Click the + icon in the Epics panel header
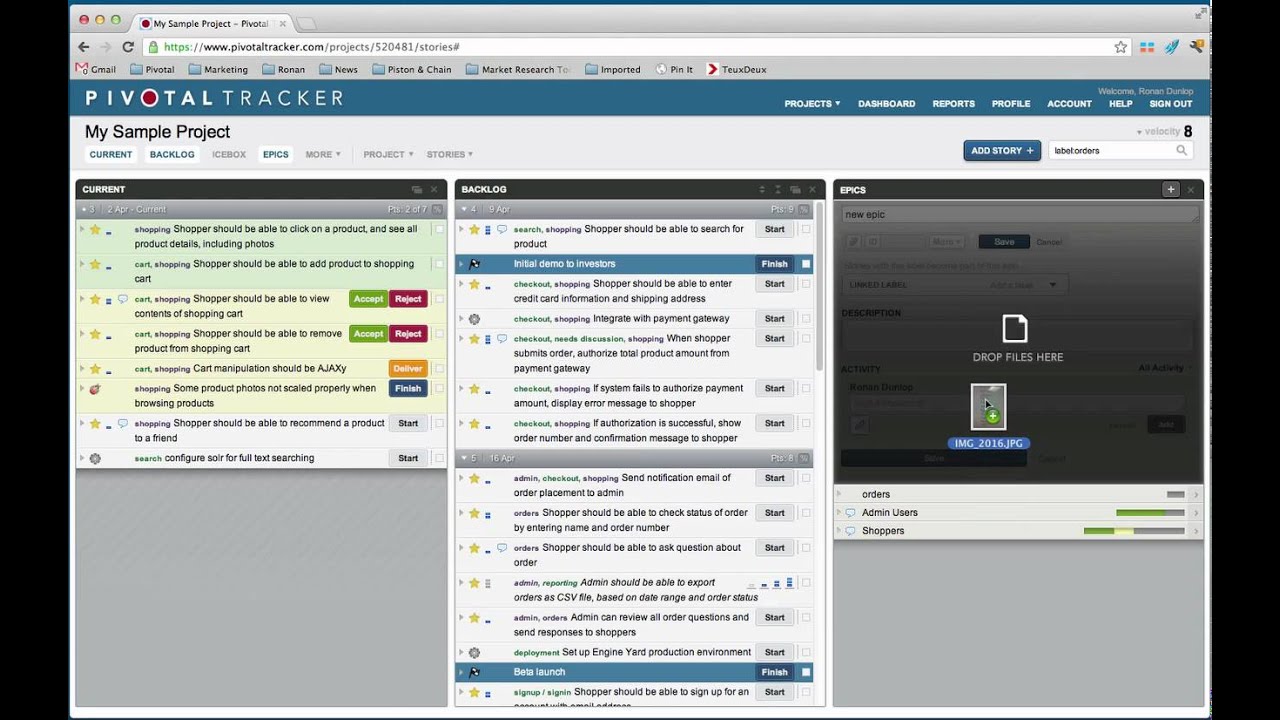The image size is (1280, 720). pos(1170,189)
